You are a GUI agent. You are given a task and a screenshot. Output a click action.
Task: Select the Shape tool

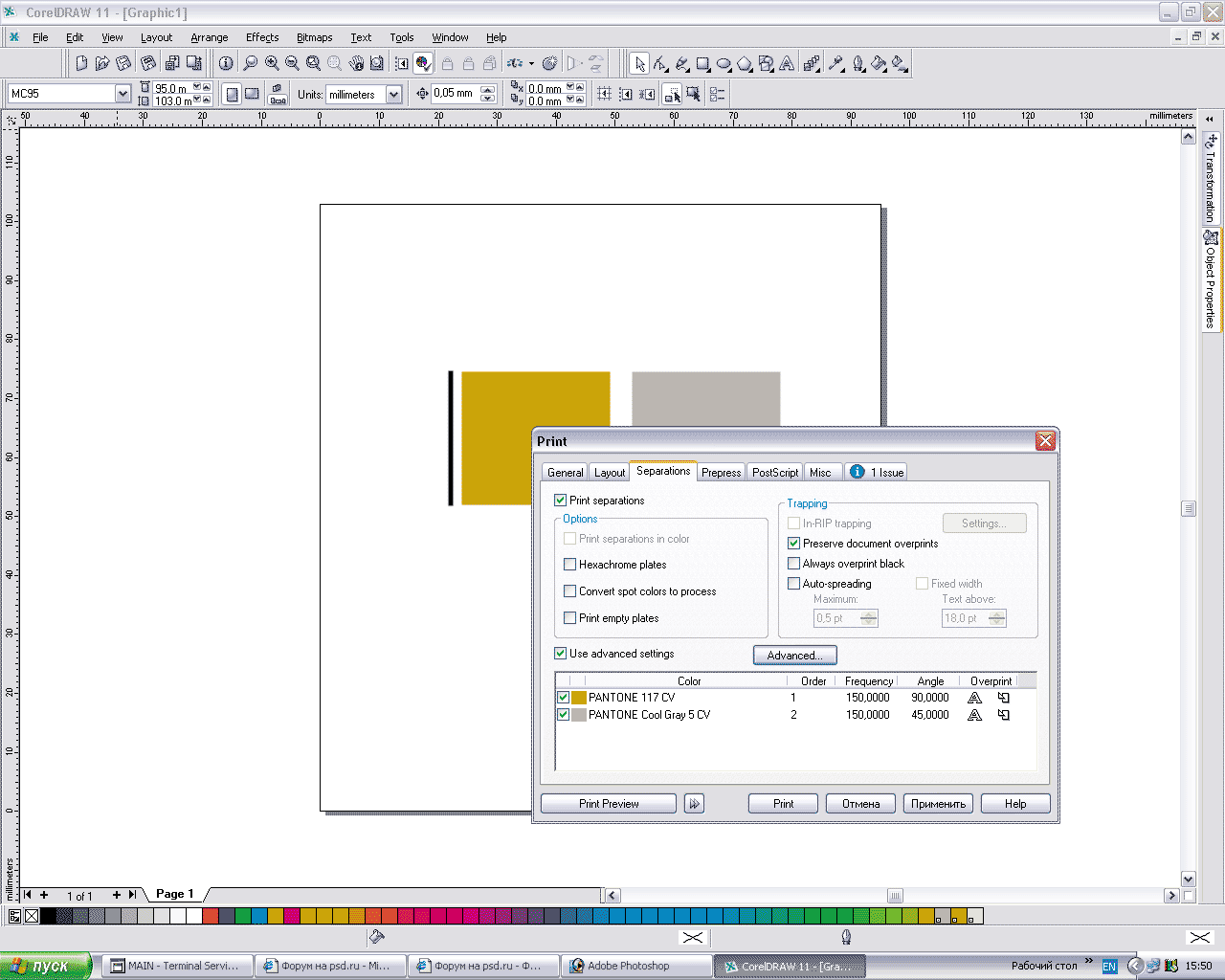660,64
